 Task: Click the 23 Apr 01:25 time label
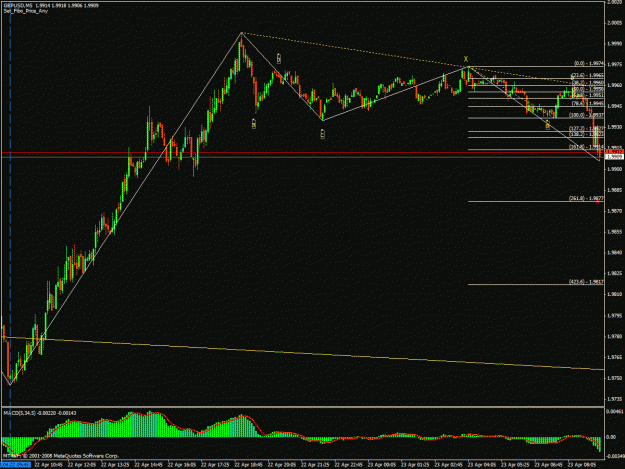[415, 465]
